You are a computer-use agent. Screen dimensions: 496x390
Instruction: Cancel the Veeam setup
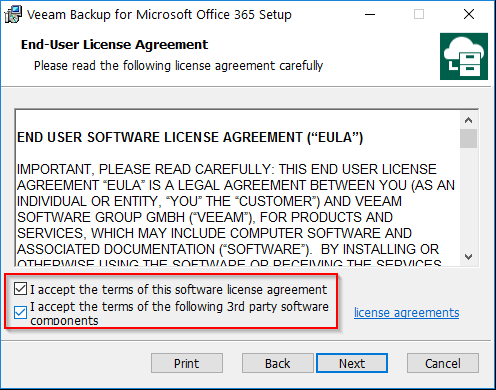pyautogui.click(x=443, y=363)
